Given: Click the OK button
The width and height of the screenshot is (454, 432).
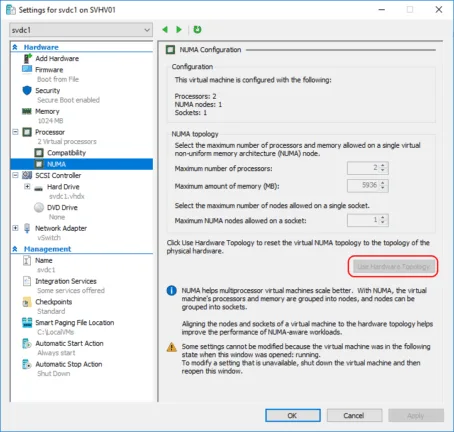Looking at the screenshot, I should tap(293, 416).
